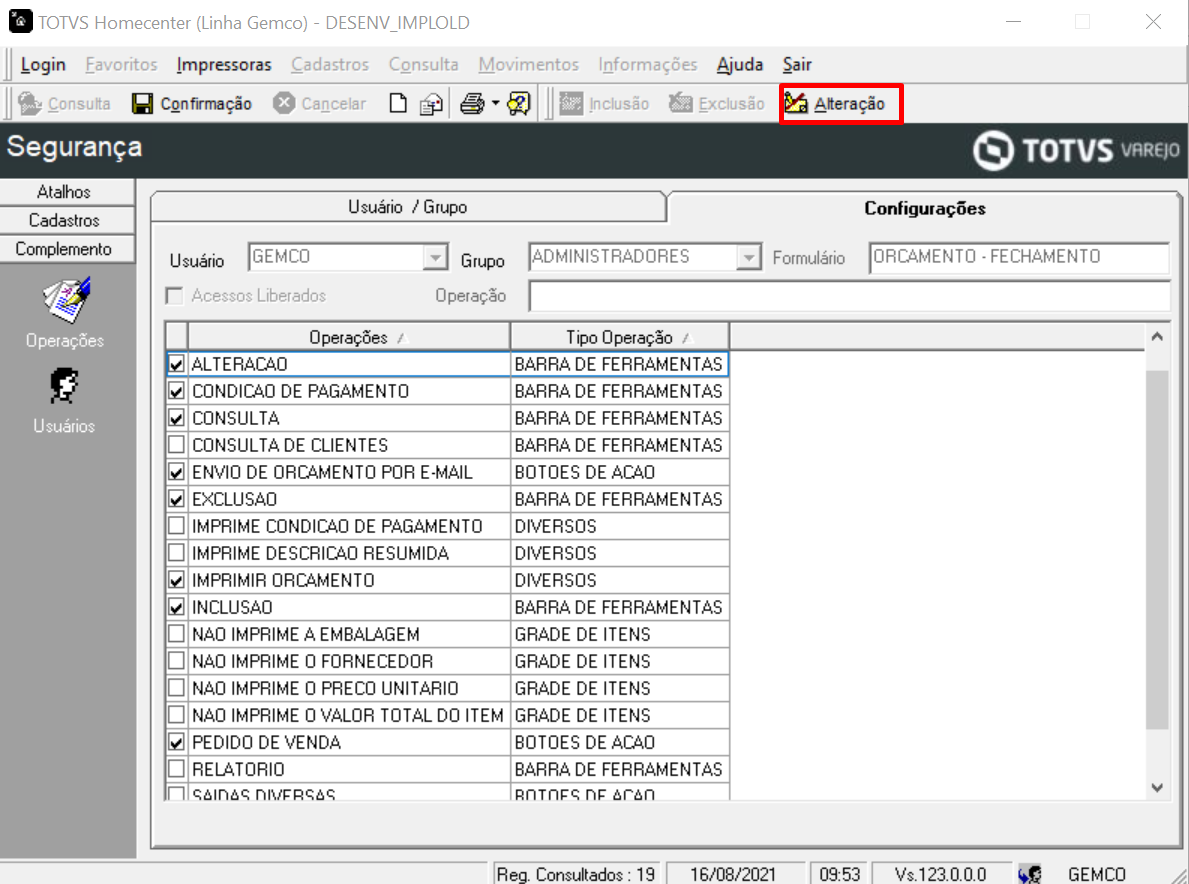Toggle the Acessos Liberados checkbox
The image size is (1189, 884).
click(174, 296)
